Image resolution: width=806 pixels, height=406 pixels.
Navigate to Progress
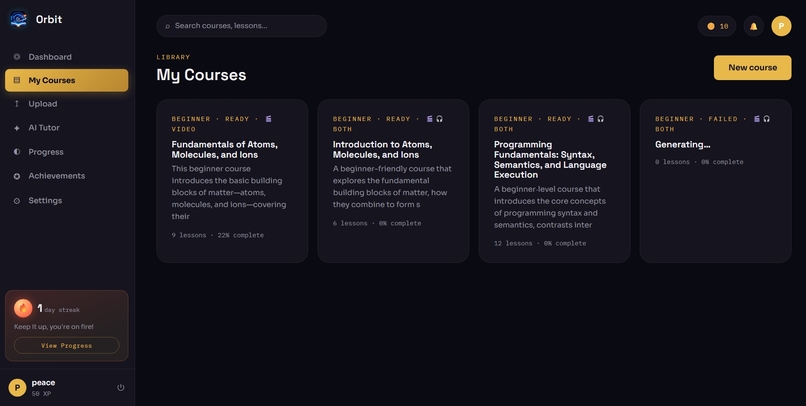click(67, 152)
